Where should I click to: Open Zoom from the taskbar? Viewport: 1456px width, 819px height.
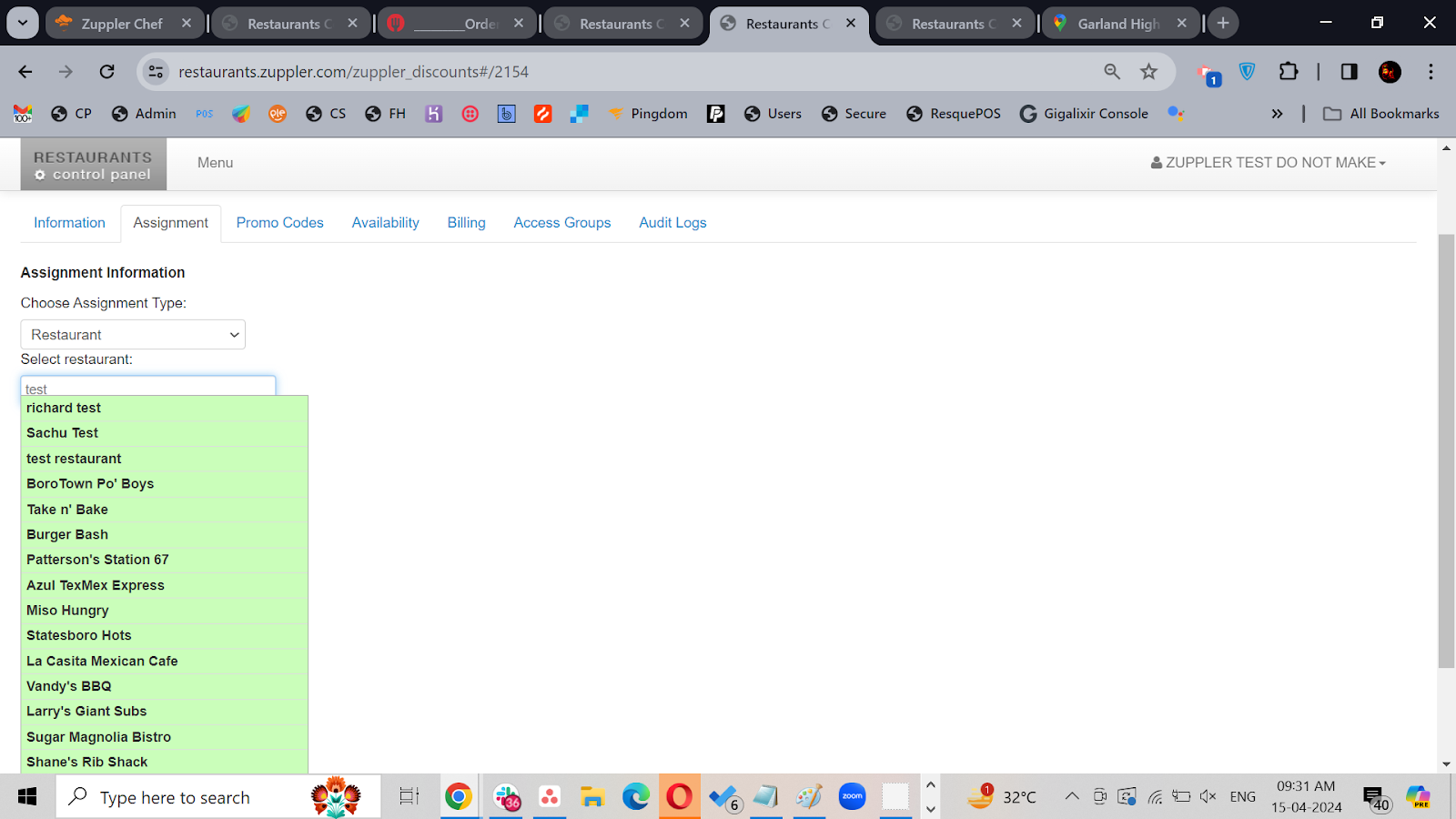point(853,797)
